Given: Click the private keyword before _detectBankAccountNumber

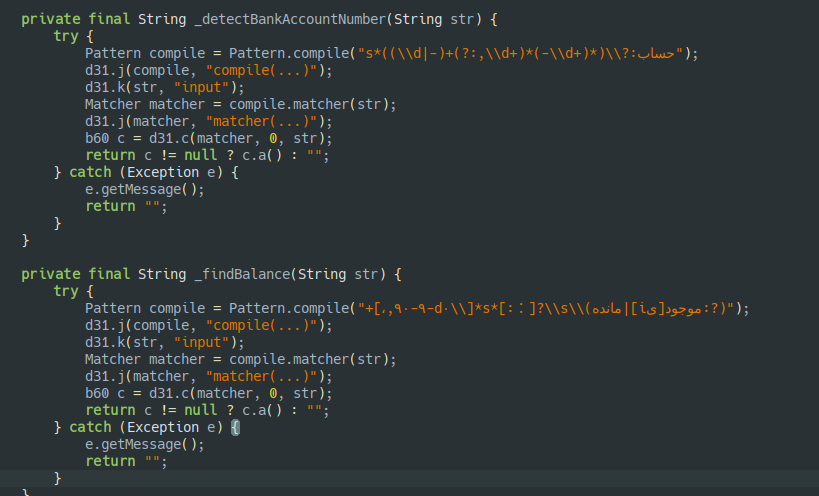Looking at the screenshot, I should click(49, 19).
